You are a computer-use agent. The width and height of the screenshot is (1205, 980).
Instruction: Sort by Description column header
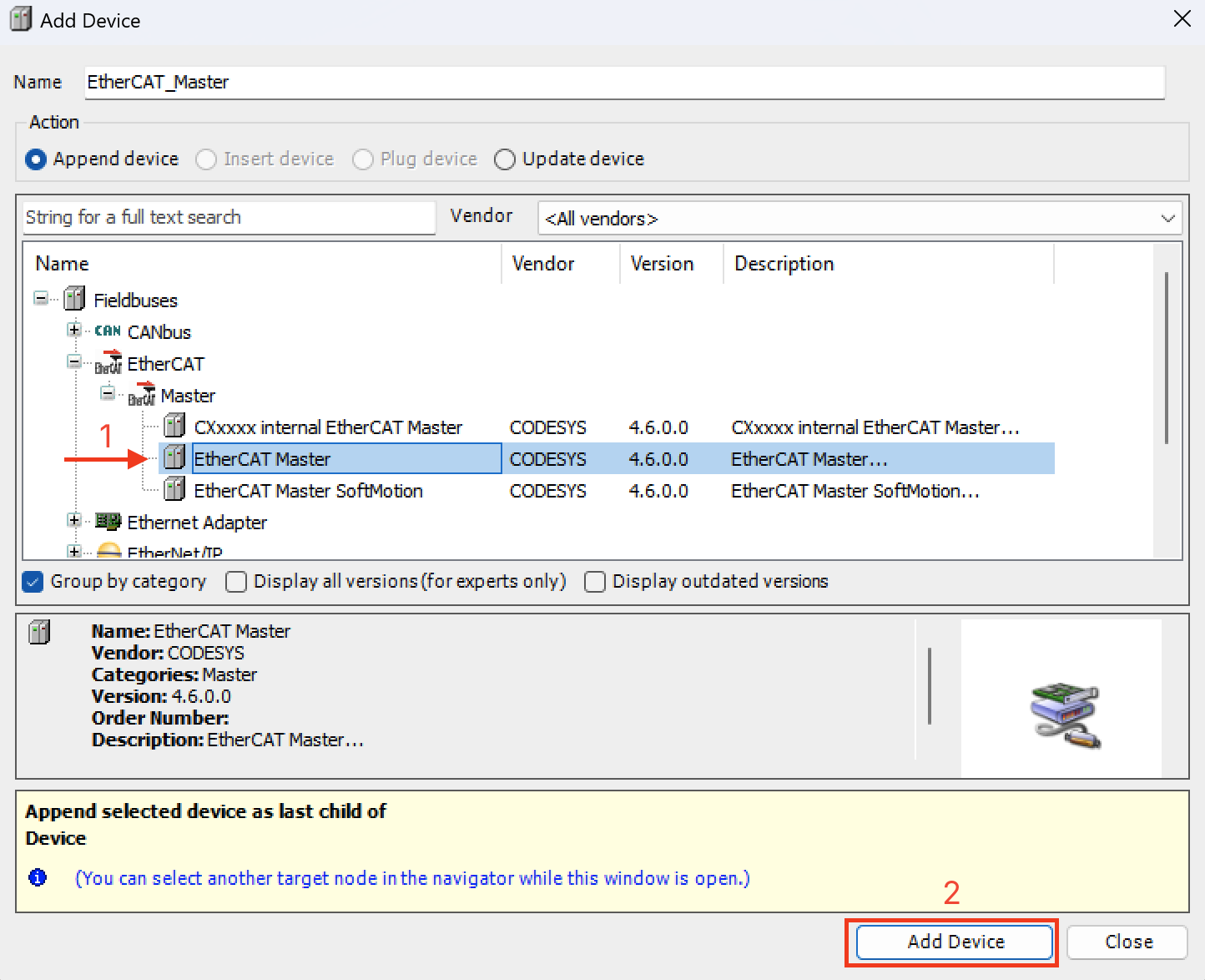(x=889, y=264)
